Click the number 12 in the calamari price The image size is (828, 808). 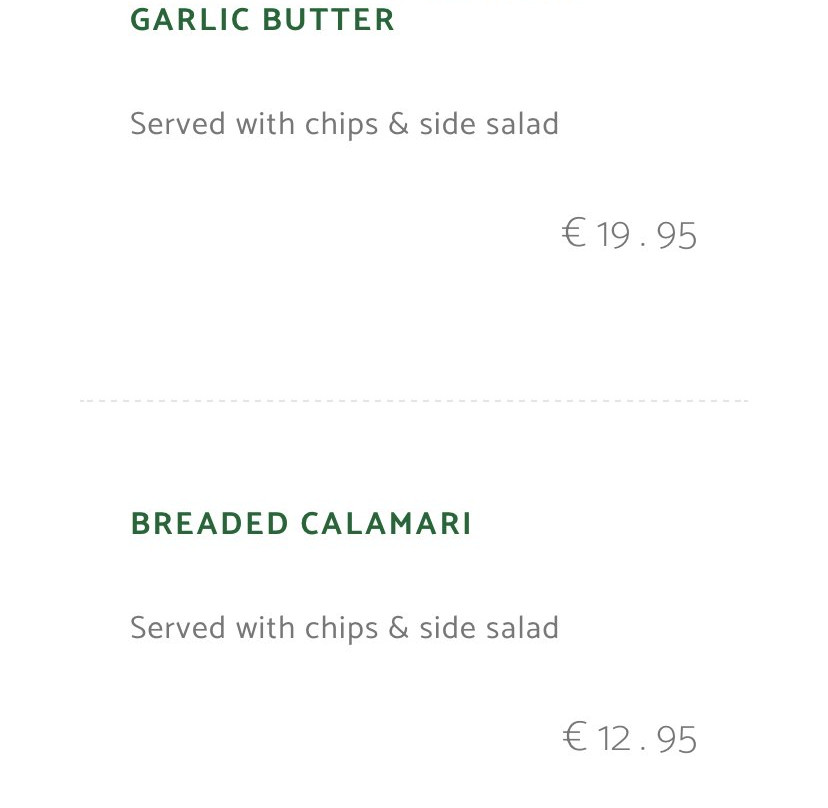point(614,739)
